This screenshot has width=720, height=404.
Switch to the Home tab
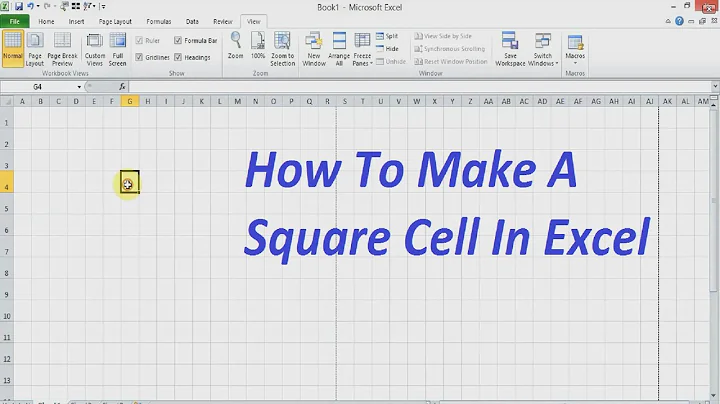pyautogui.click(x=46, y=21)
